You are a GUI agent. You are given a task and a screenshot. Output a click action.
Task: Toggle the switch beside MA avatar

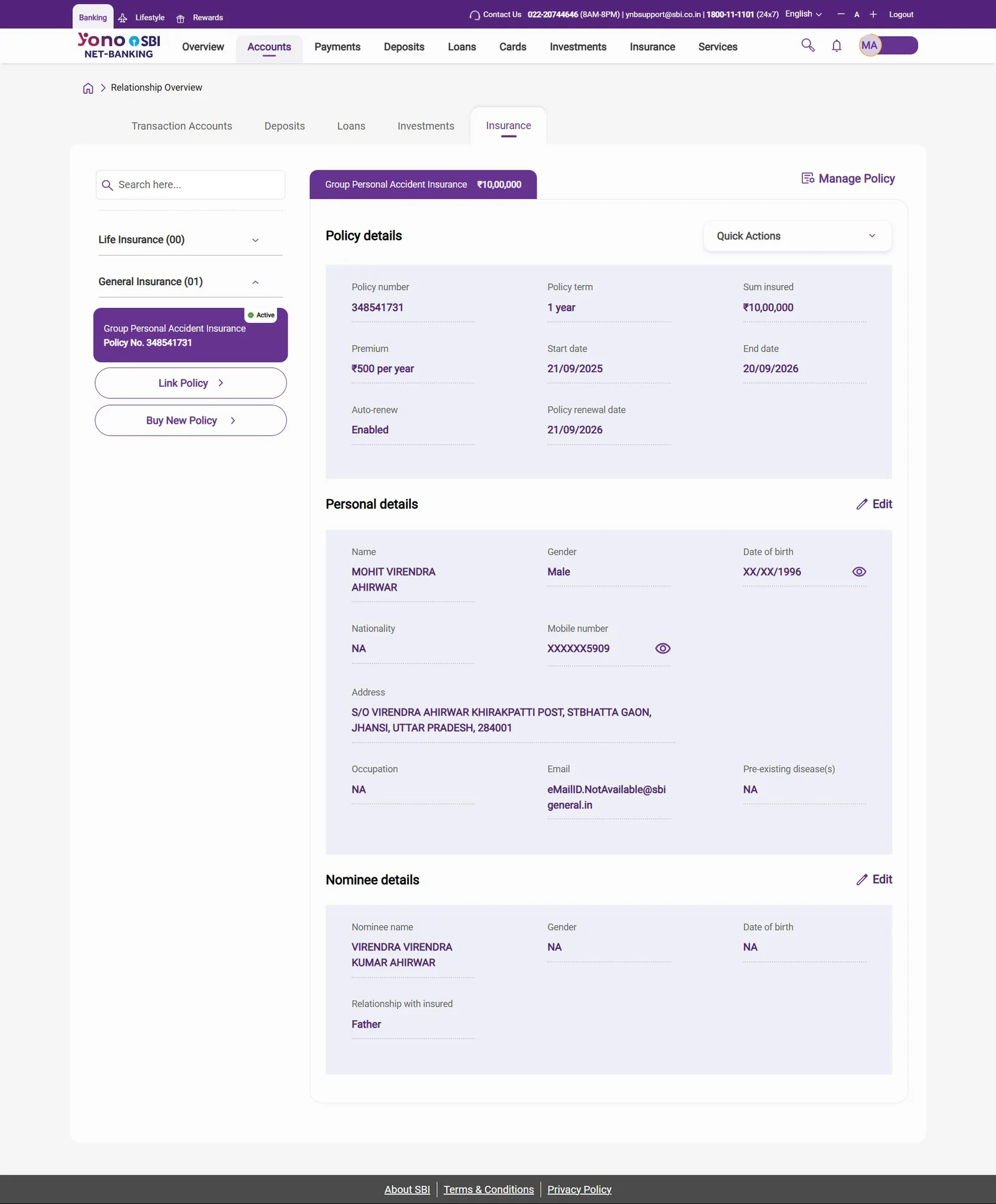899,45
